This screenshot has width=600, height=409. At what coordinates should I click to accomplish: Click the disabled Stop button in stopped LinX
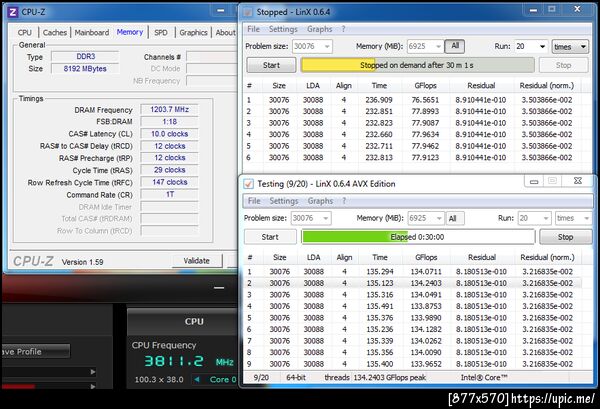coord(563,65)
